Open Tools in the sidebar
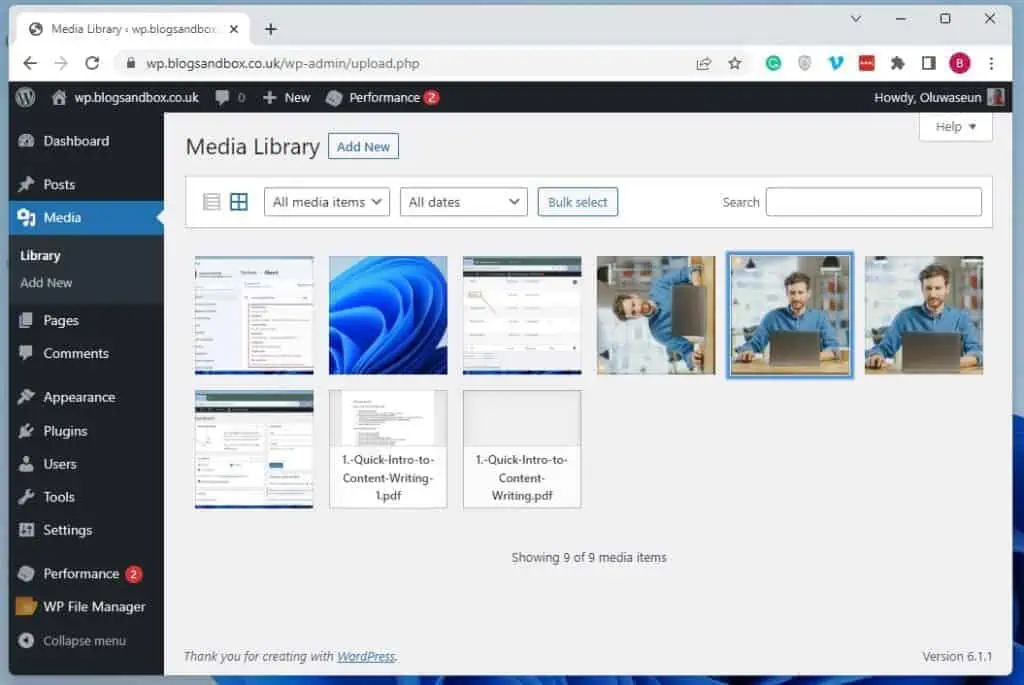 point(59,497)
